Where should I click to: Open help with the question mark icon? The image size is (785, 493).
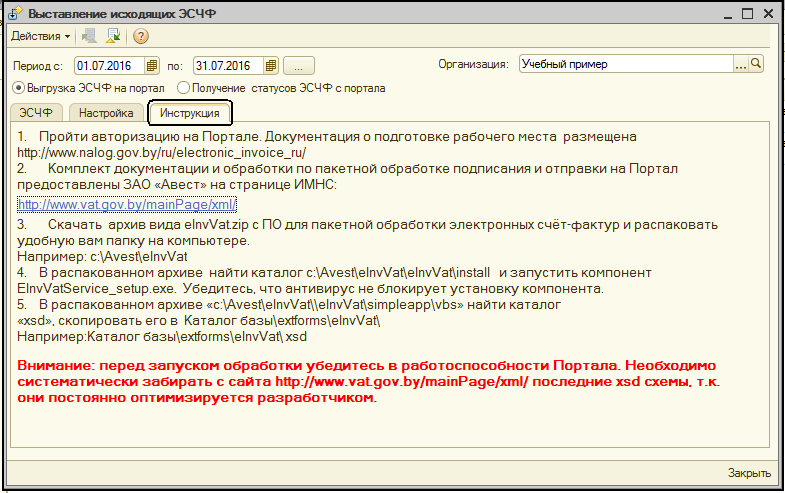pos(140,37)
